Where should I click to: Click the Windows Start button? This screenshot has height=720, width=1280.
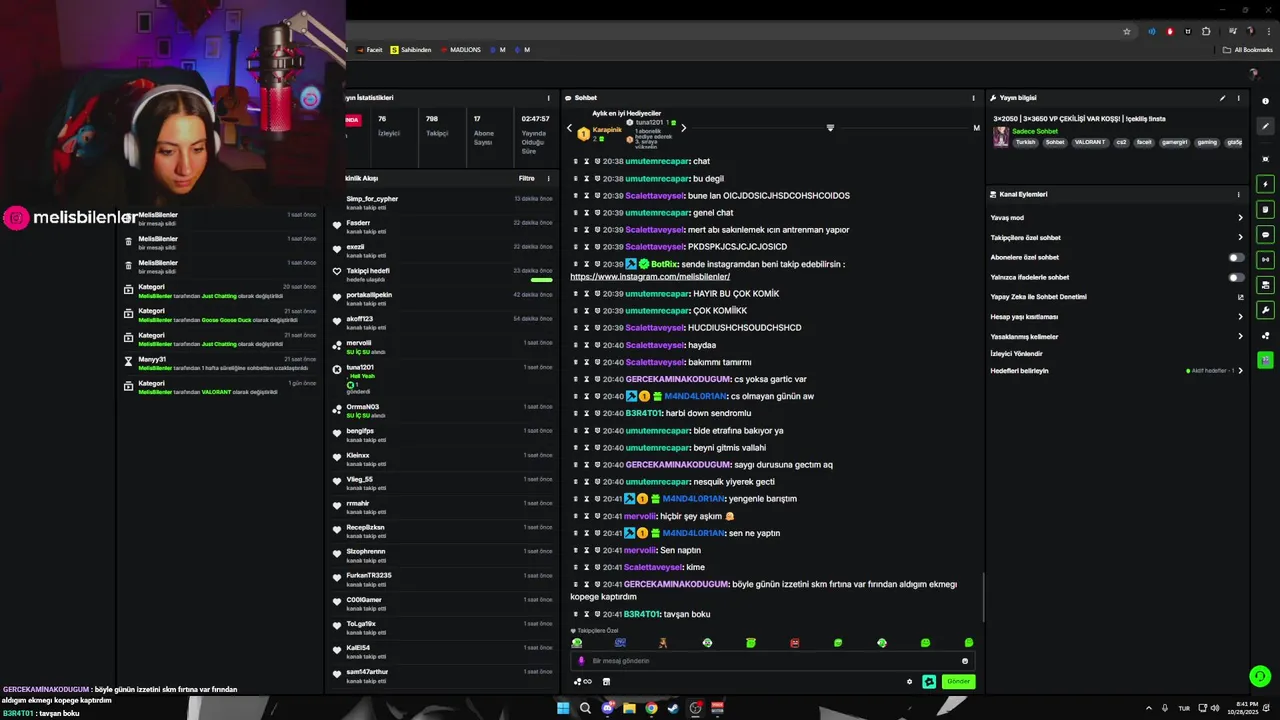point(563,708)
